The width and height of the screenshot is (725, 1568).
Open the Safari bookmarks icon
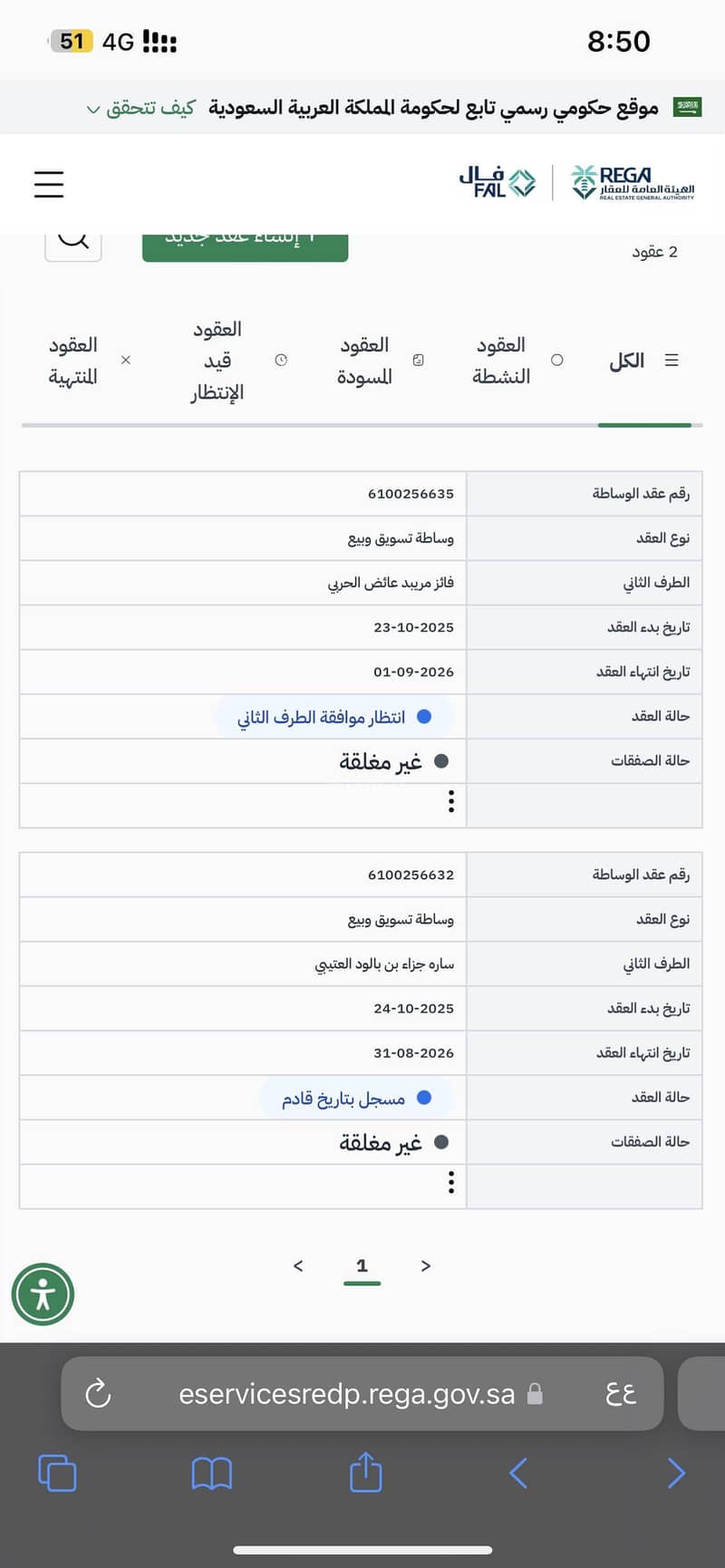pyautogui.click(x=212, y=1474)
